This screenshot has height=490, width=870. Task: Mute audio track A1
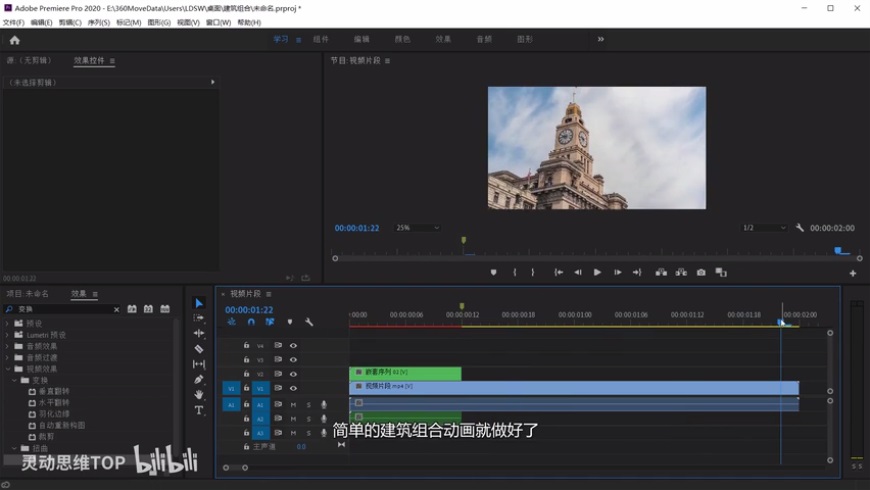coord(293,405)
